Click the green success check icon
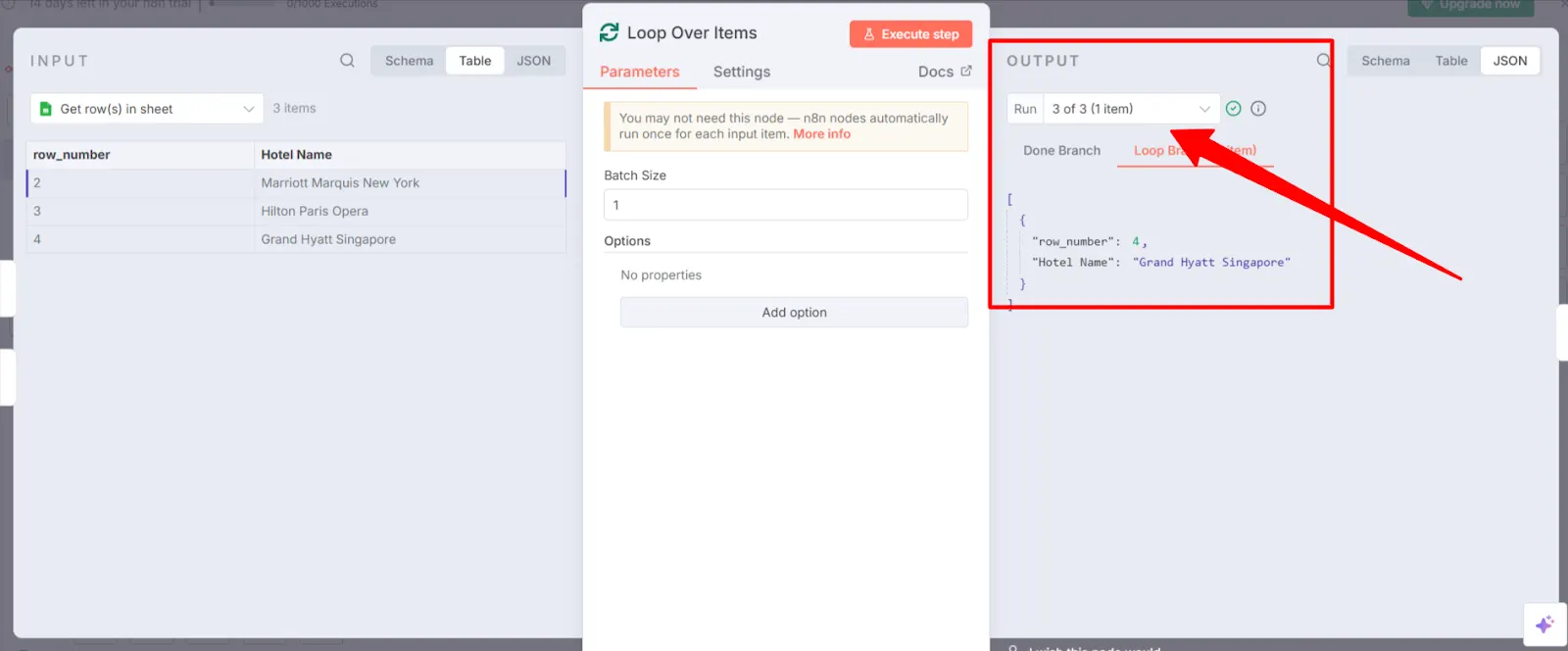 tap(1234, 109)
